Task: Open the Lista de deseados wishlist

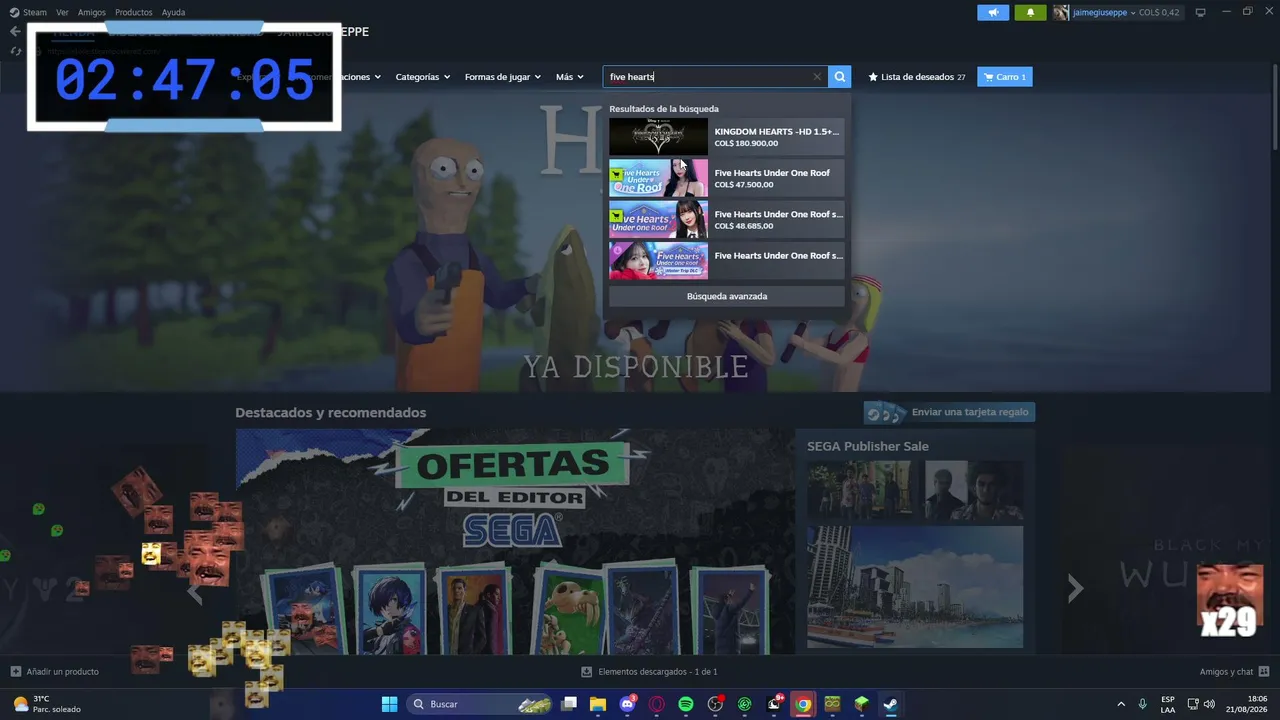Action: point(917,77)
